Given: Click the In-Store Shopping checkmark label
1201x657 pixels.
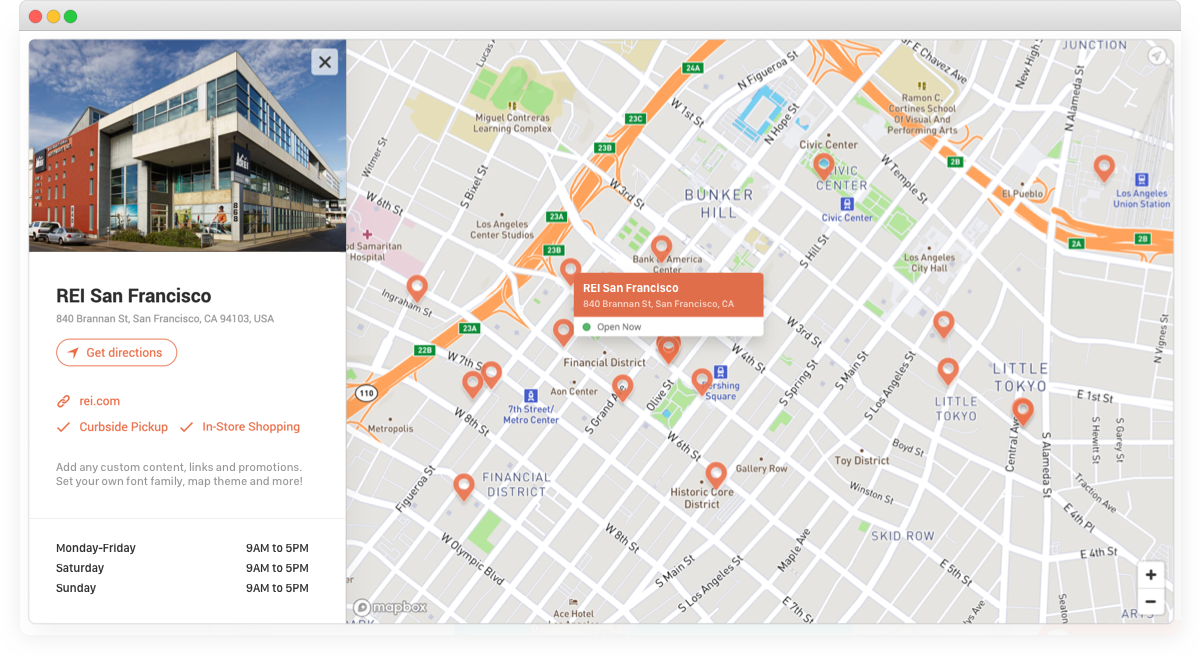Looking at the screenshot, I should [x=251, y=427].
